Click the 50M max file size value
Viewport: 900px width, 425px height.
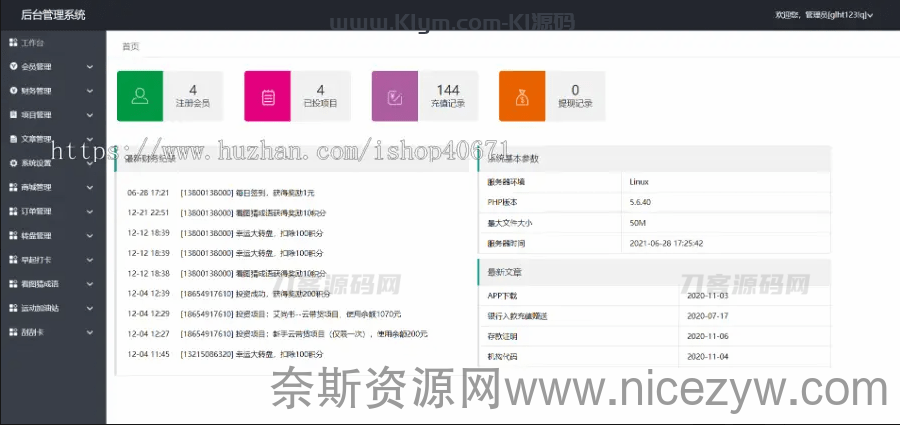pos(638,223)
